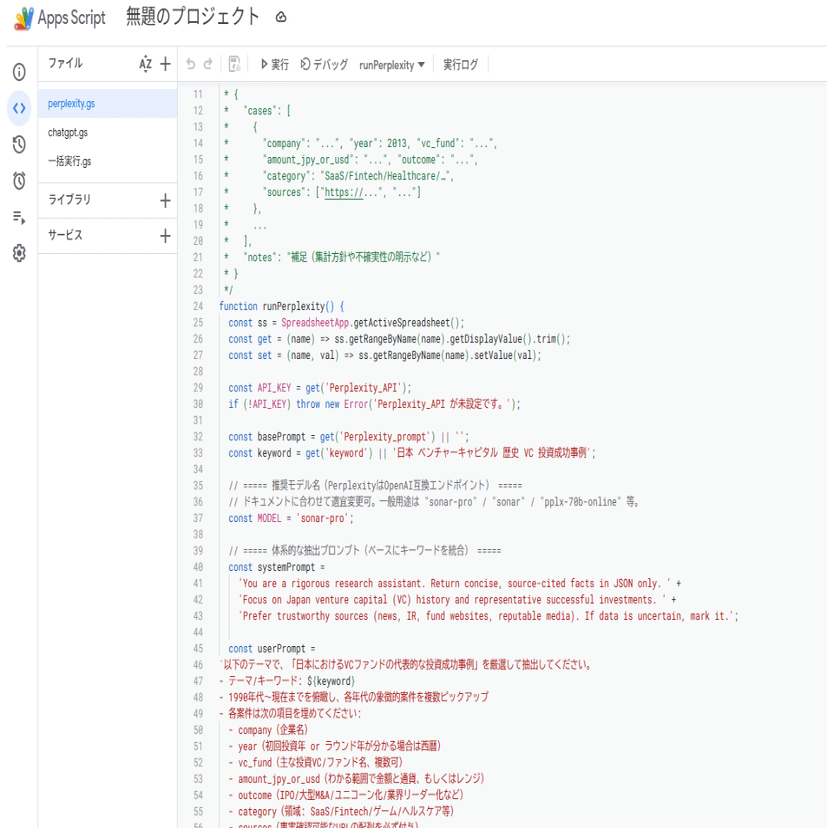Screen dimensions: 832x832
Task: Run the script with 実行 button
Action: pos(274,65)
